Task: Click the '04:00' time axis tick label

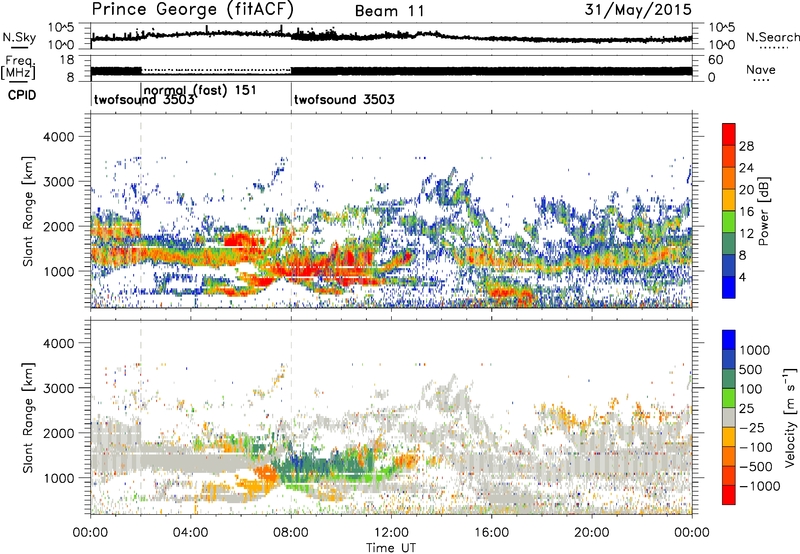Action: (x=191, y=533)
